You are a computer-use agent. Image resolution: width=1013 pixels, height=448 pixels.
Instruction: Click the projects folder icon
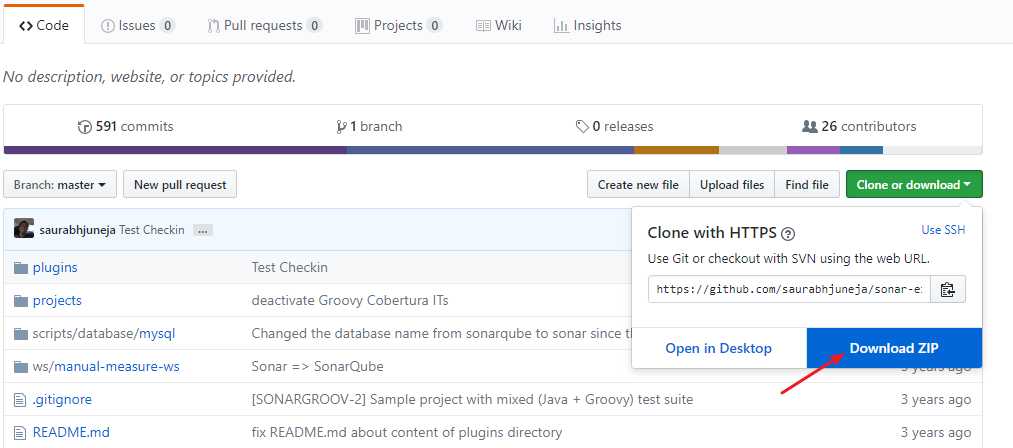pyautogui.click(x=22, y=300)
